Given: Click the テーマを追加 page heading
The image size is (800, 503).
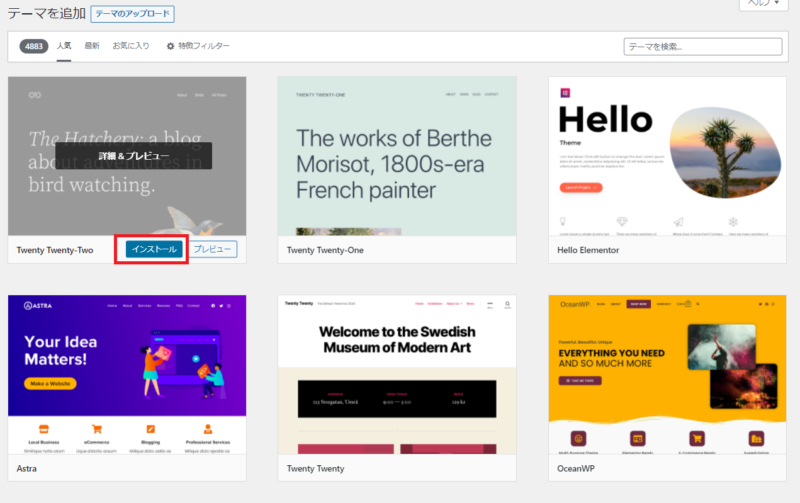Looking at the screenshot, I should coord(46,13).
